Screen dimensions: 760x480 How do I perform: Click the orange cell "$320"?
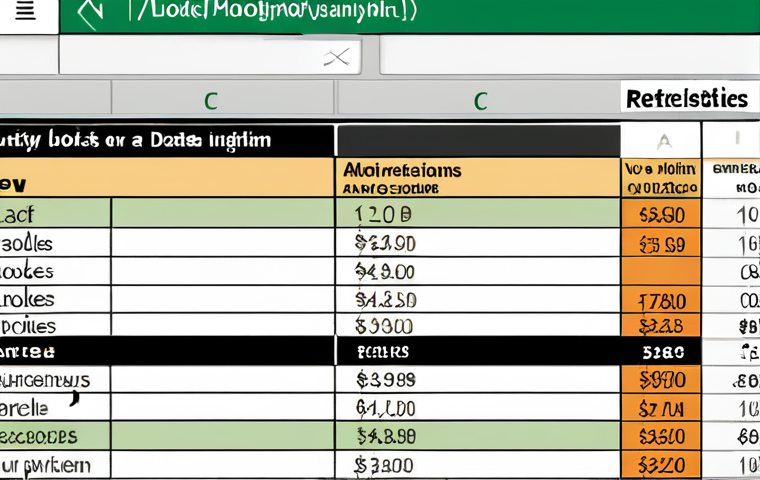661,465
